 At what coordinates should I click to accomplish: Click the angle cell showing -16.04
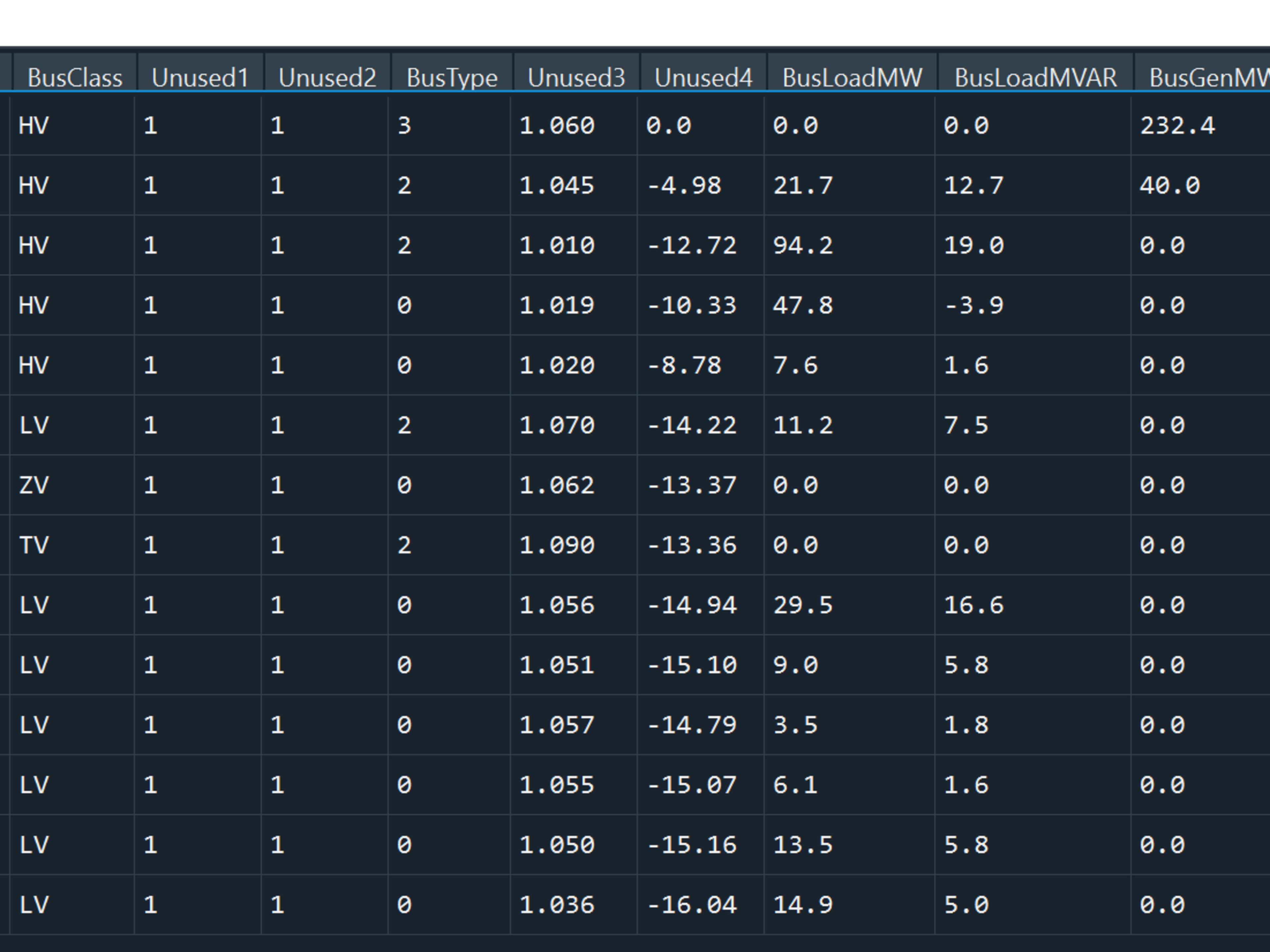[x=691, y=905]
